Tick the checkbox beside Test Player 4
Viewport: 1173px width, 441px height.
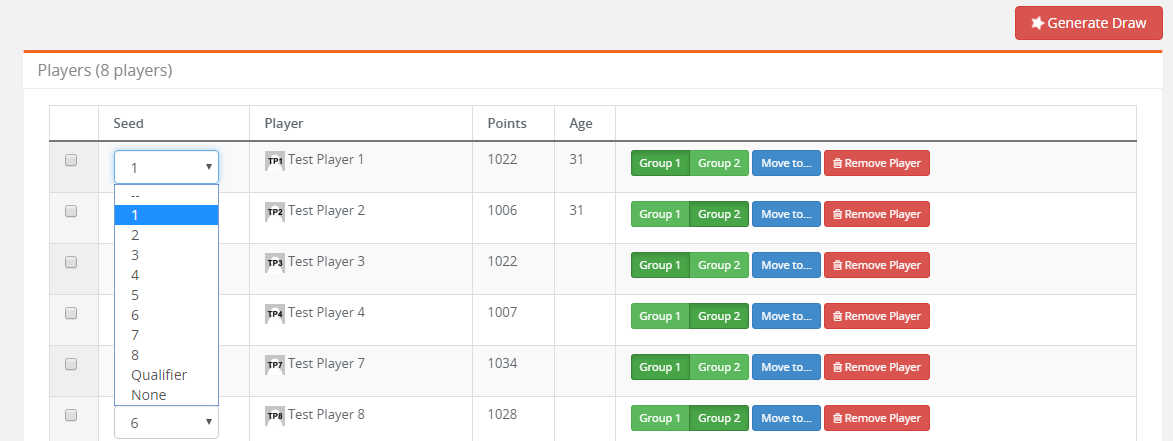[71, 313]
